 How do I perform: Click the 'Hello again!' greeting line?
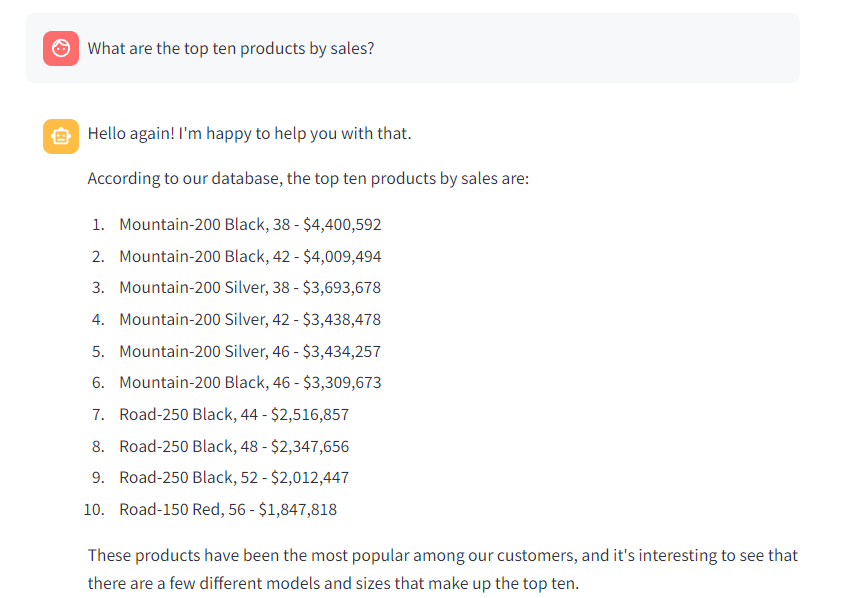(250, 133)
